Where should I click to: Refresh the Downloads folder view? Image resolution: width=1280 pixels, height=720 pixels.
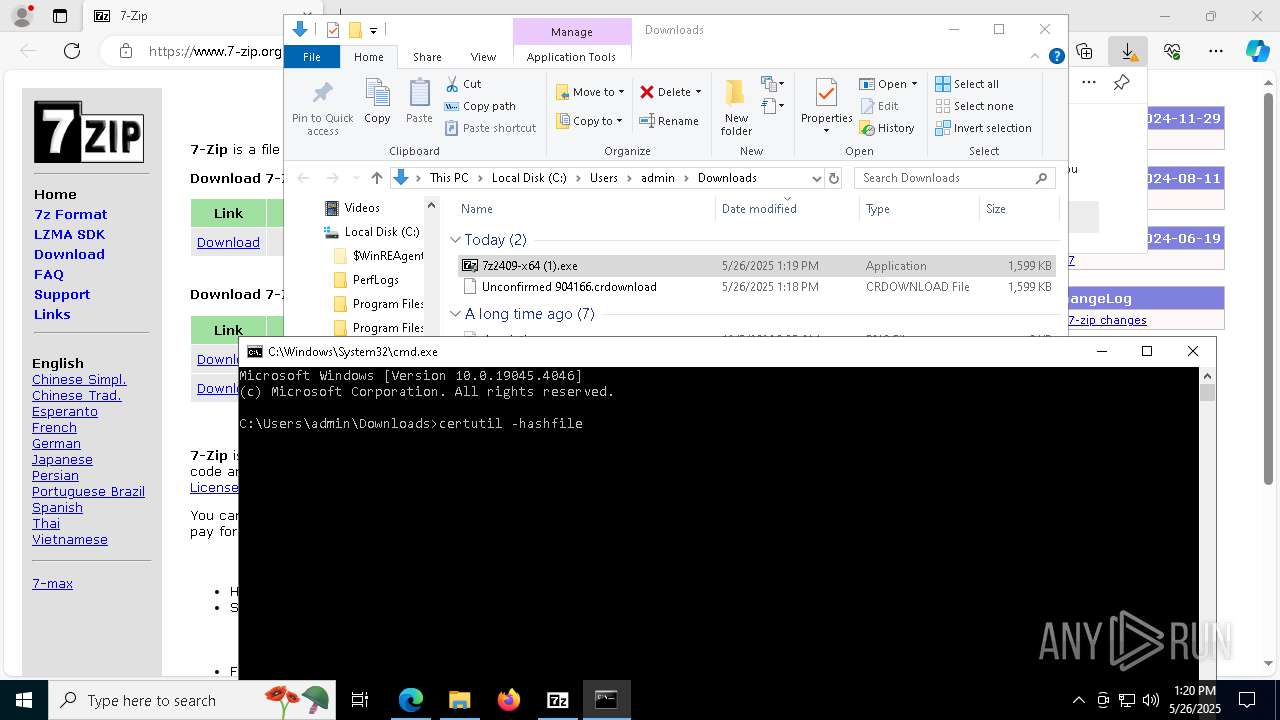(x=834, y=178)
